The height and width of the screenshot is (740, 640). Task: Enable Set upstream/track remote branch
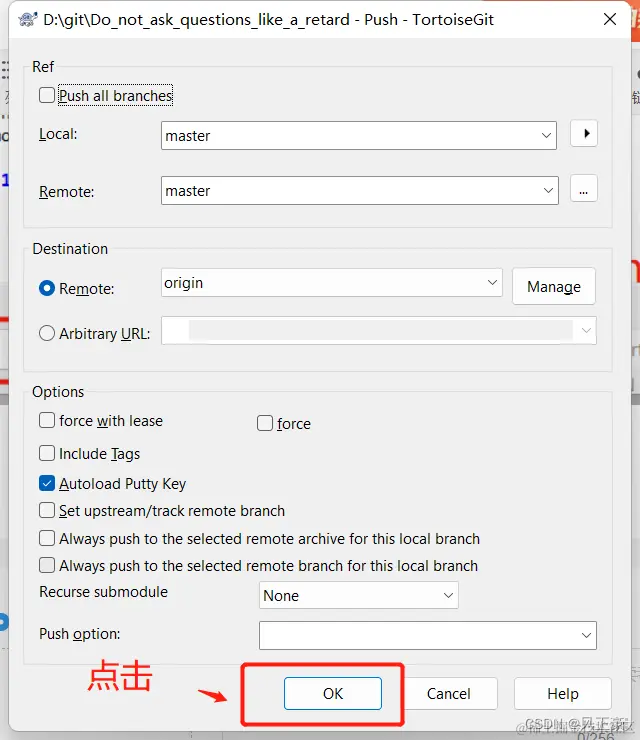coord(47,510)
